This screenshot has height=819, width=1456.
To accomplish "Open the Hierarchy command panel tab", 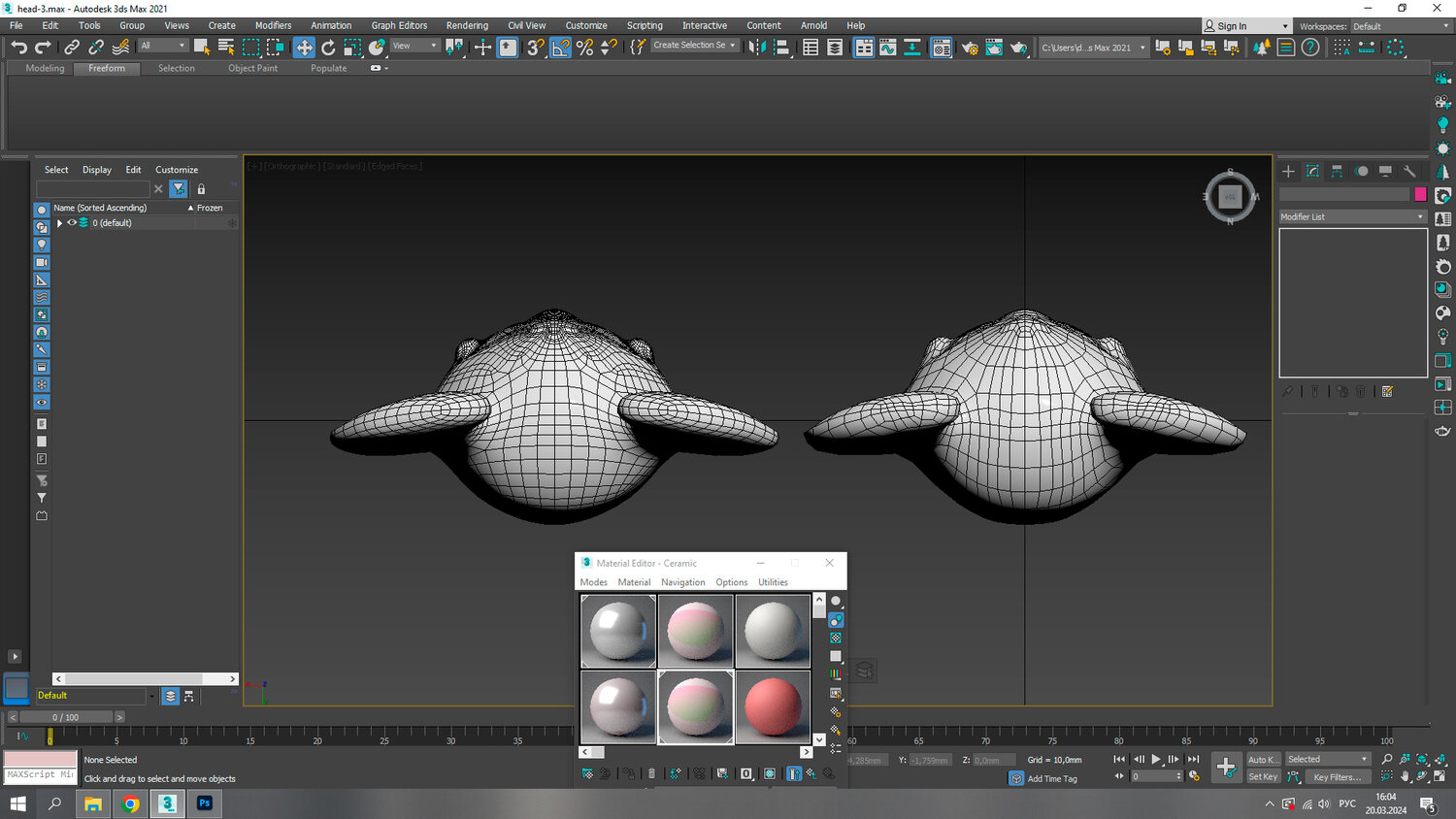I will (1337, 171).
